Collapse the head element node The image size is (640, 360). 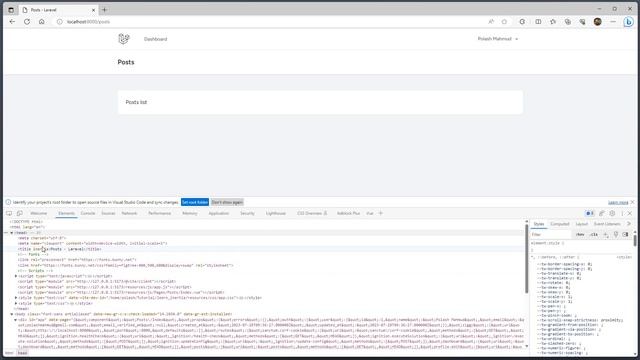pyautogui.click(x=12, y=233)
